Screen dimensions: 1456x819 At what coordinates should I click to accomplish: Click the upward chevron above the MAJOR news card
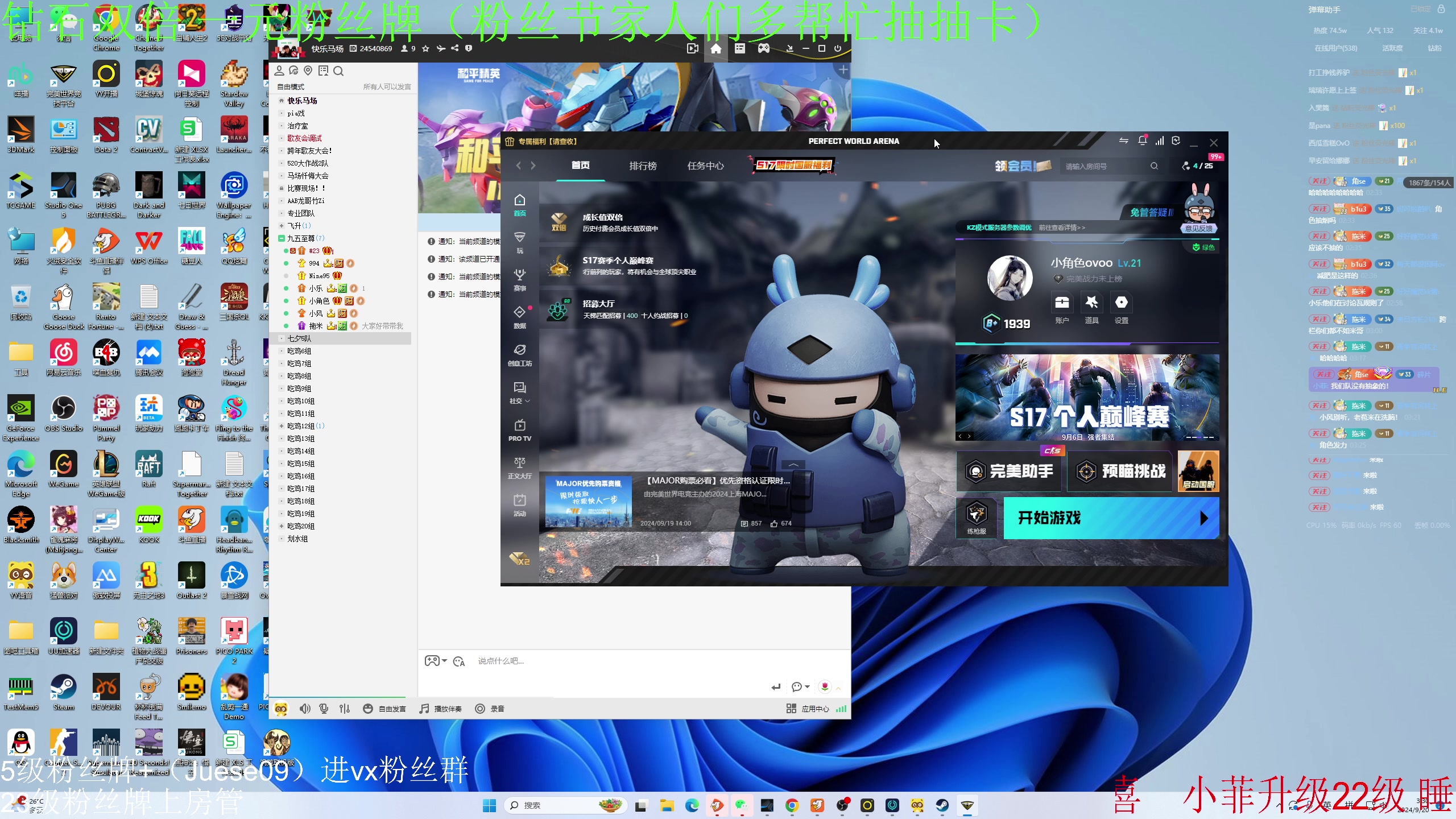[793, 465]
